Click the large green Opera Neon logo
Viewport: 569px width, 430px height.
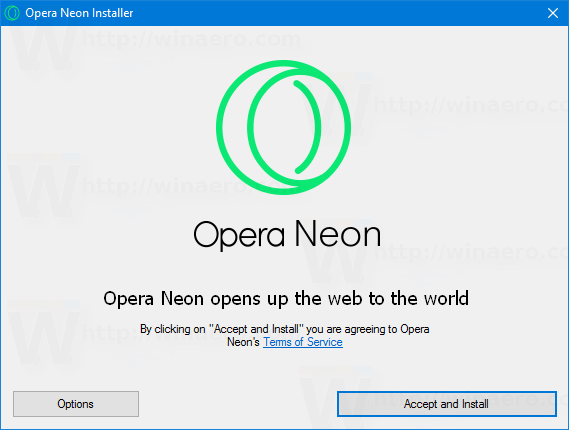coord(283,127)
